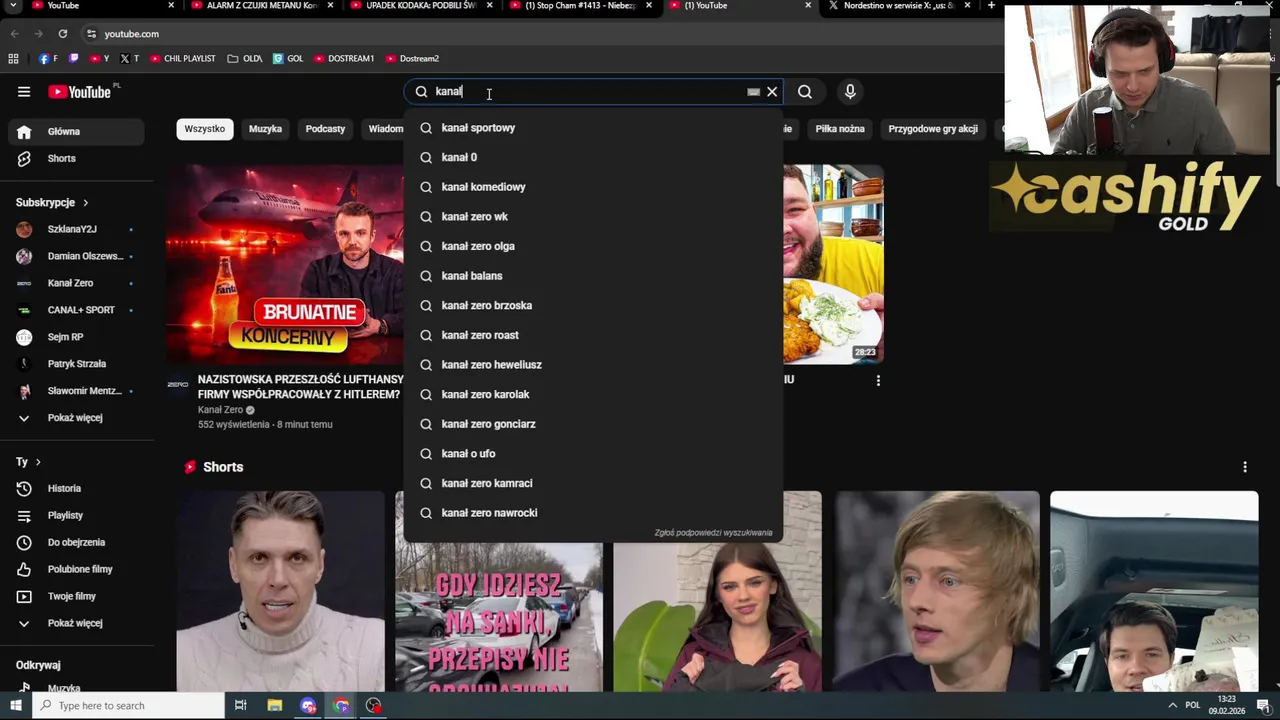This screenshot has height=720, width=1280.
Task: Open Shorts in the sidebar
Action: click(x=76, y=159)
